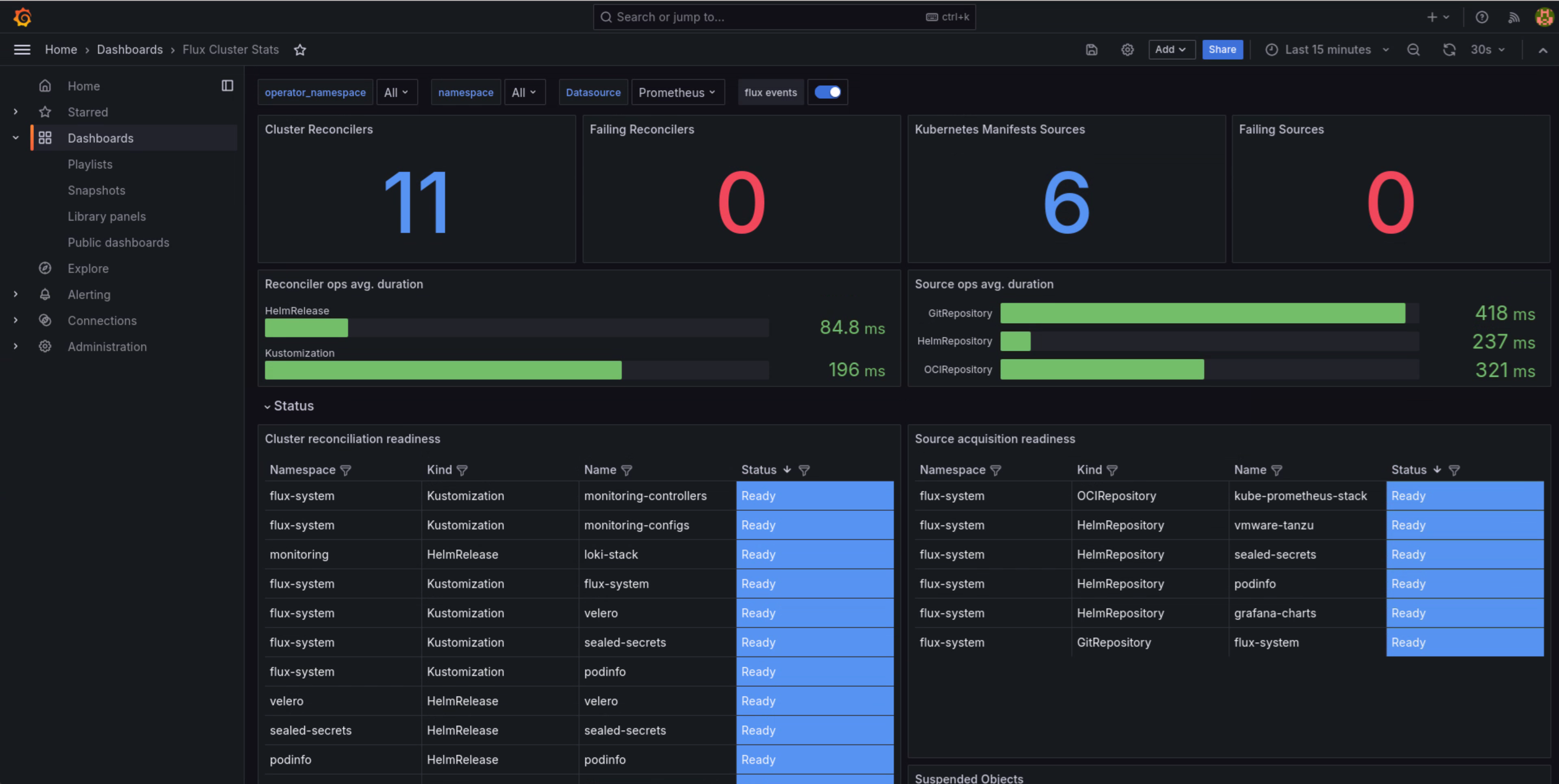Undock the sidebar menu panel icon
The image size is (1559, 784).
[x=227, y=85]
